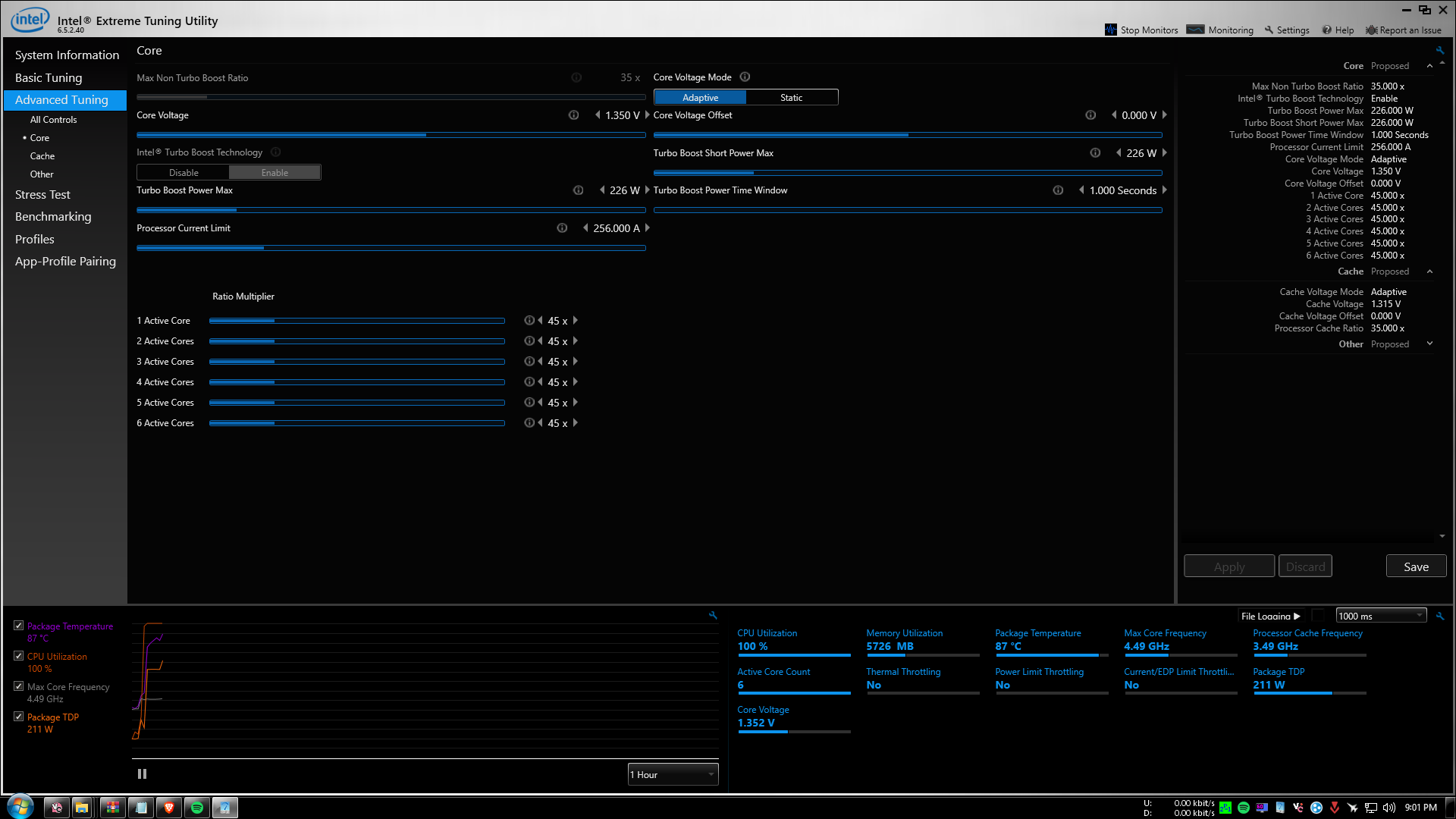Open System Information section
Viewport: 1456px width, 819px height.
(67, 55)
